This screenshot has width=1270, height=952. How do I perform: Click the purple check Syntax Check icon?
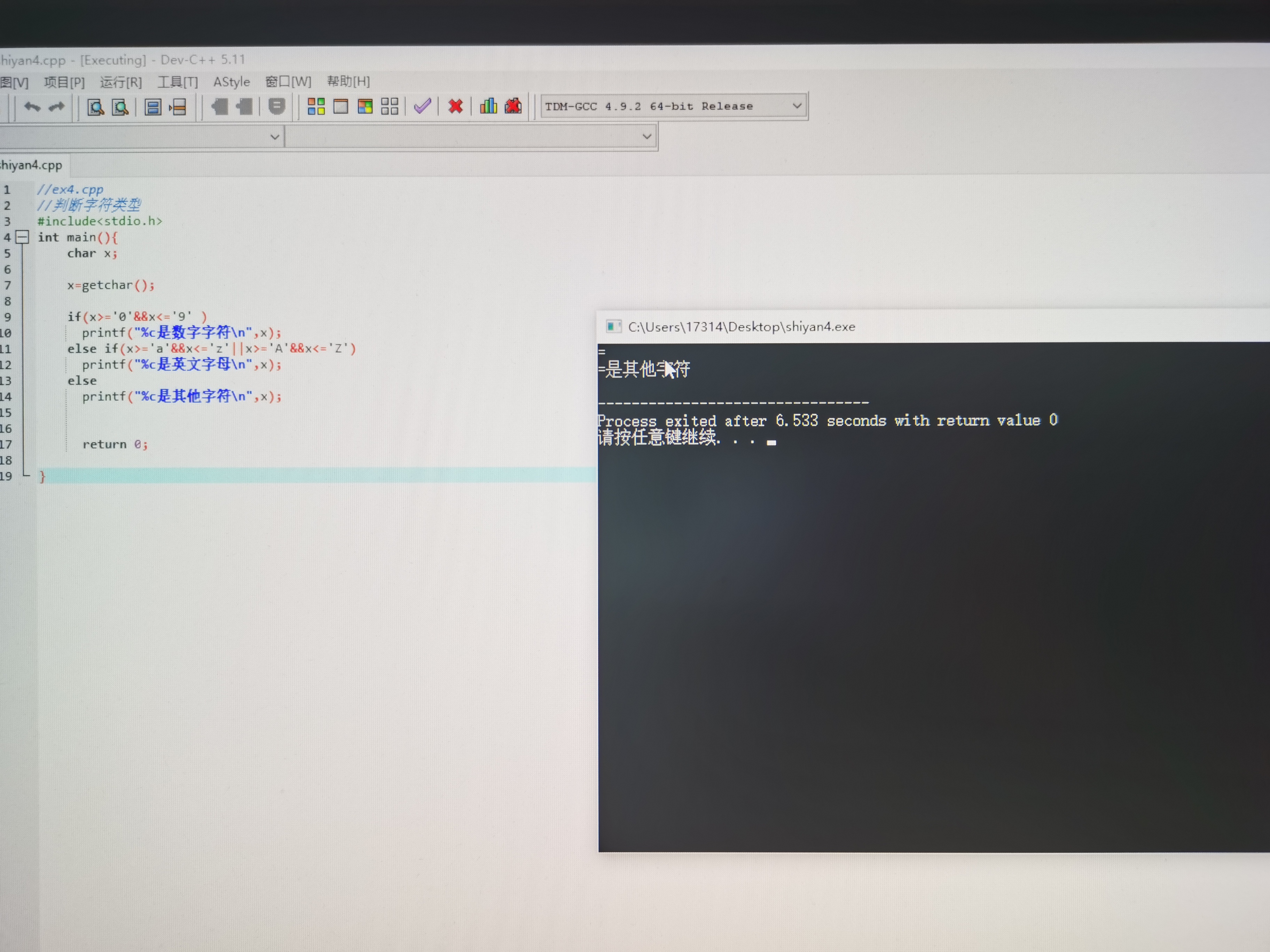423,106
